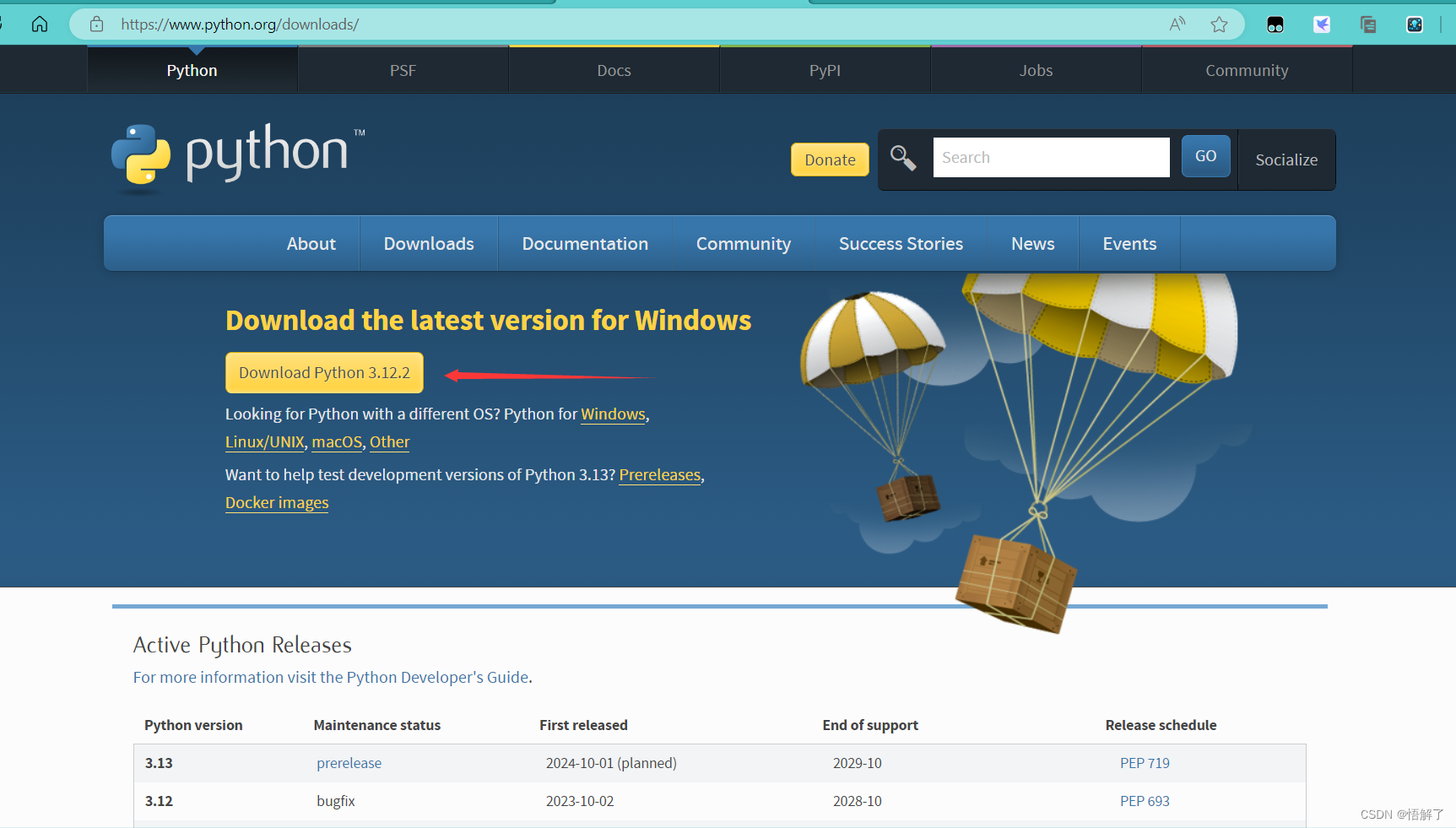Click the Maintenance status column header
This screenshot has height=828, width=1456.
point(377,725)
